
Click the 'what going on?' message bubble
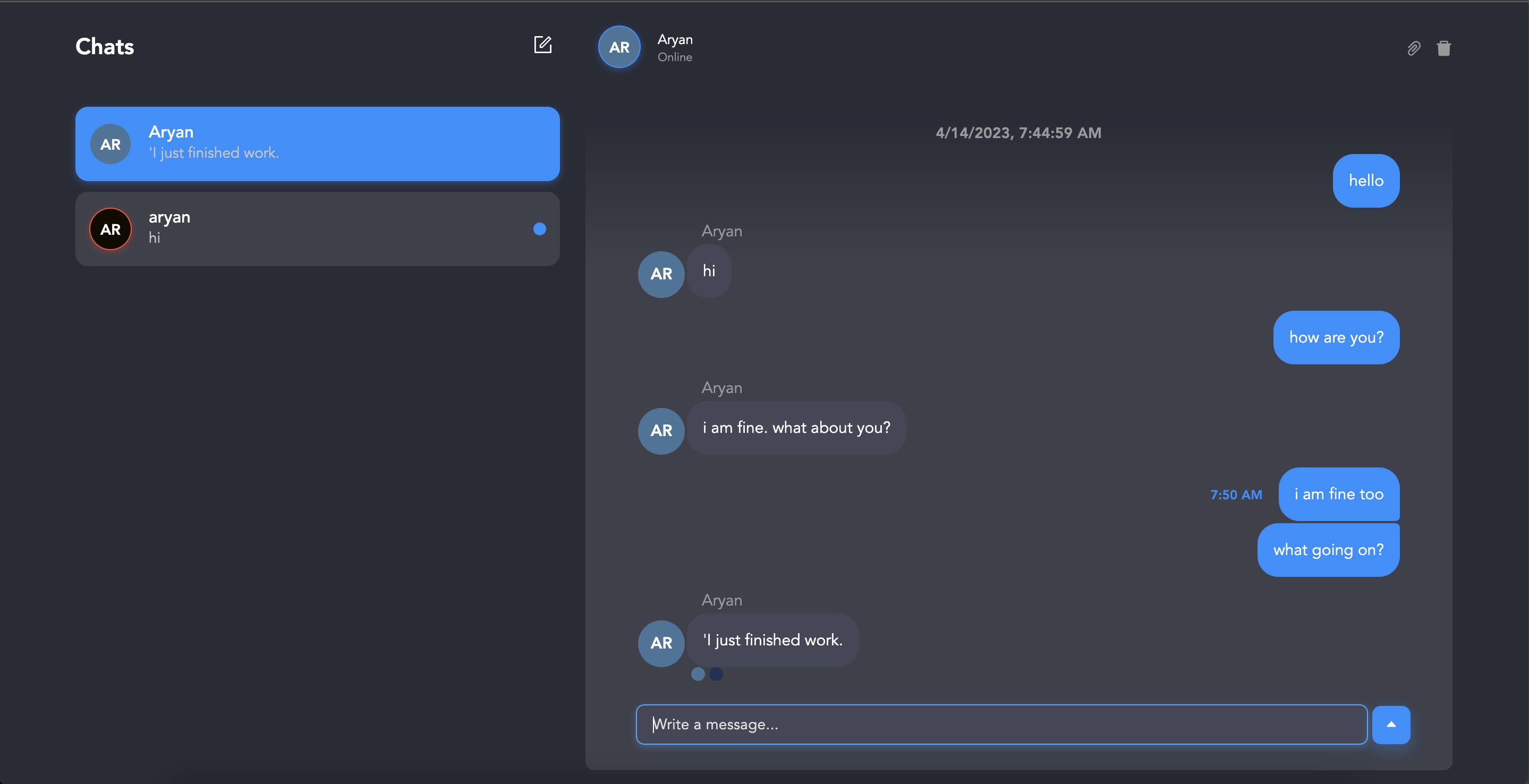1328,550
